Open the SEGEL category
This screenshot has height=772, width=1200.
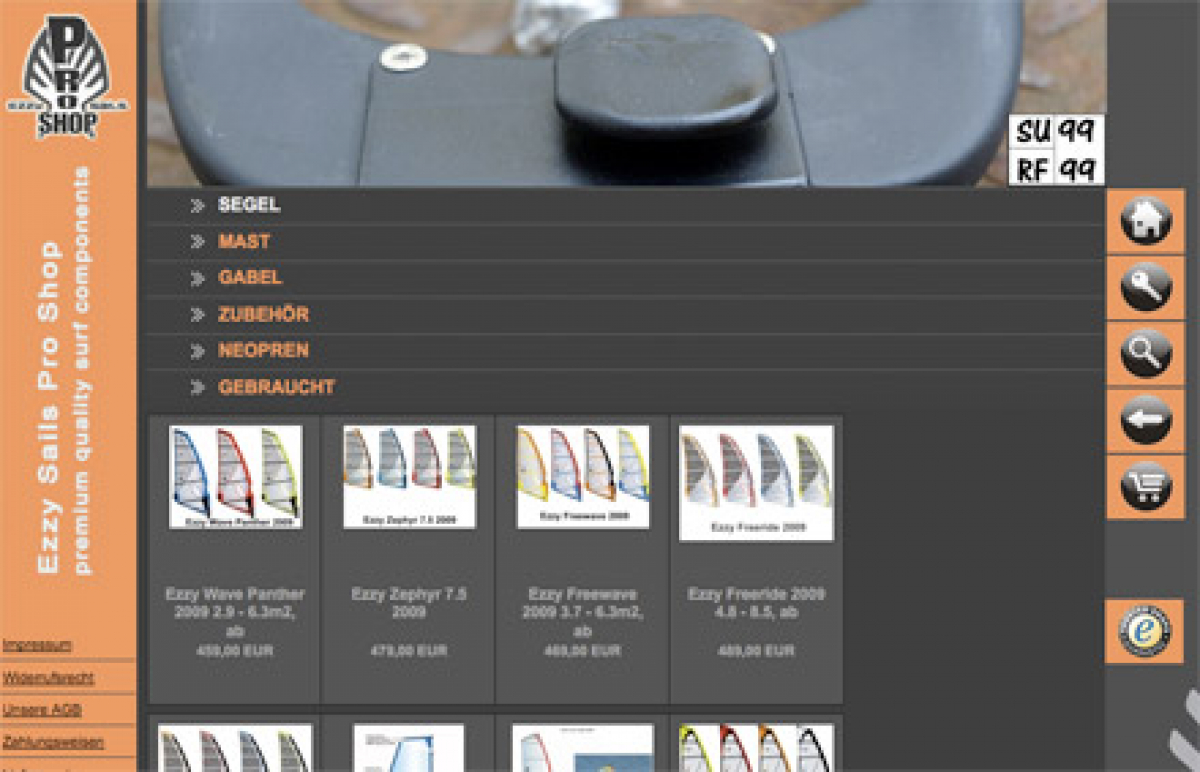pos(249,205)
